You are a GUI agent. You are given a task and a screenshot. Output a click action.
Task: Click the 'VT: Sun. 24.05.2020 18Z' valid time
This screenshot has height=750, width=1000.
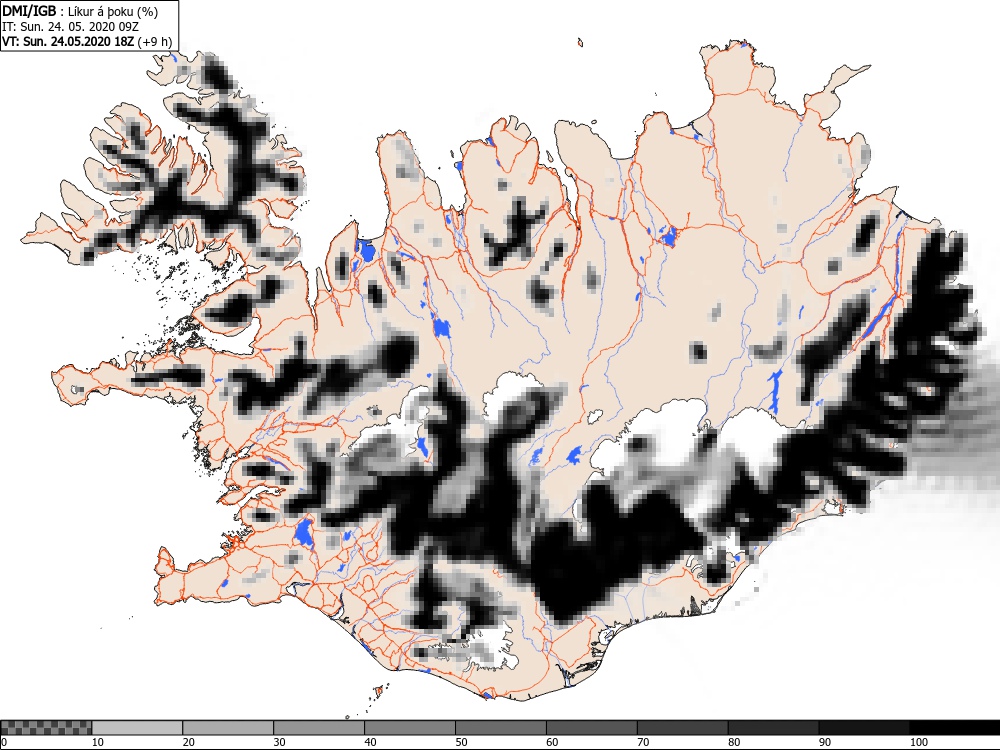click(x=68, y=42)
